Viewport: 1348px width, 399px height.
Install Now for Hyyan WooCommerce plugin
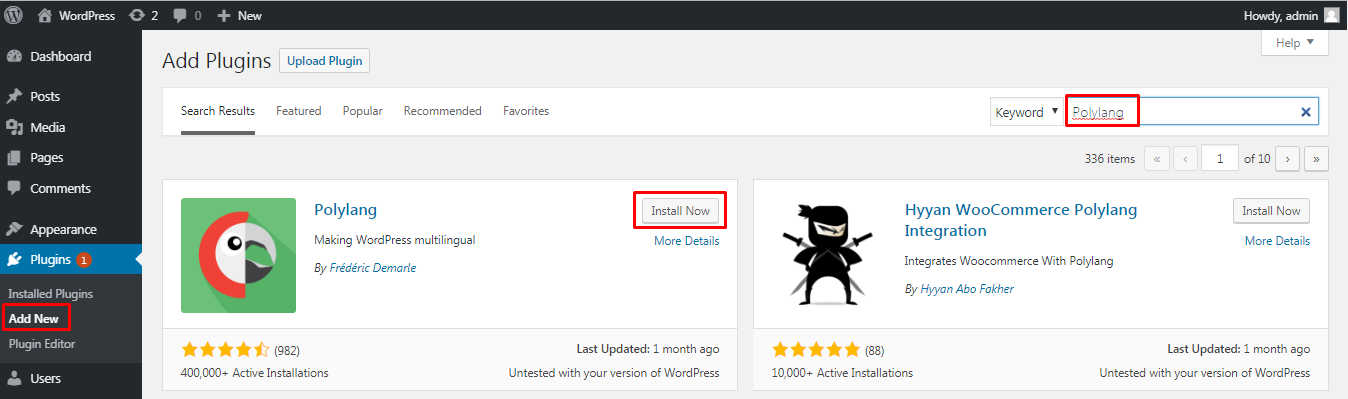tap(1271, 211)
